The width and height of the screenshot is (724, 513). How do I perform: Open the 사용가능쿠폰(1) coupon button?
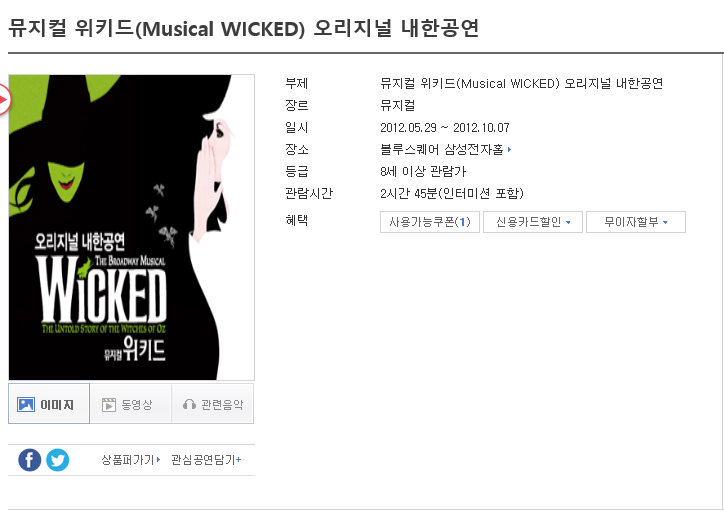tap(430, 222)
